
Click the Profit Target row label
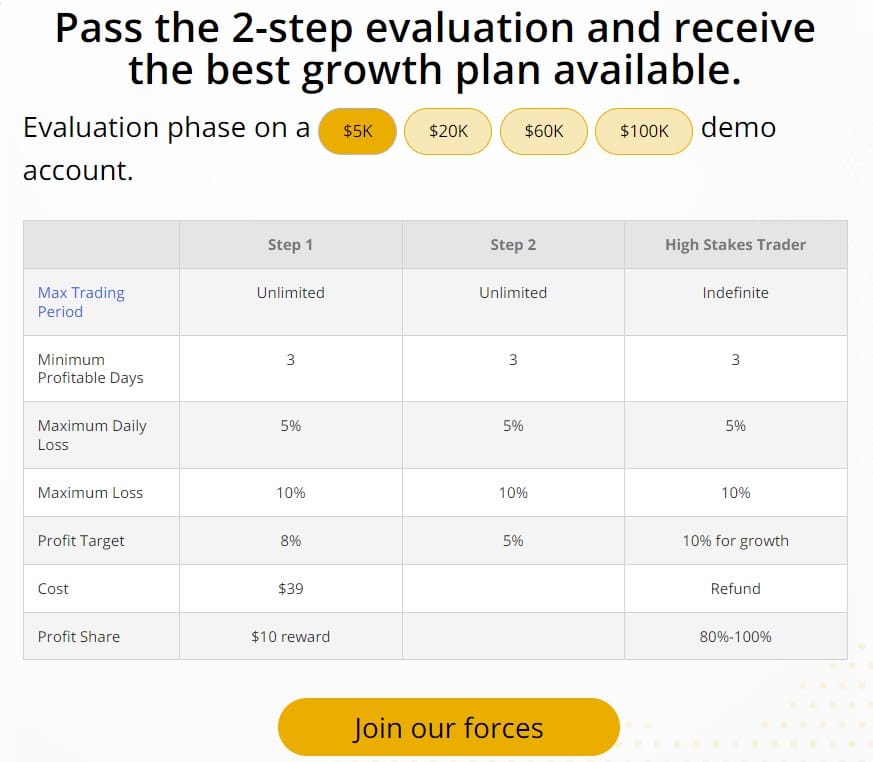pyautogui.click(x=81, y=540)
